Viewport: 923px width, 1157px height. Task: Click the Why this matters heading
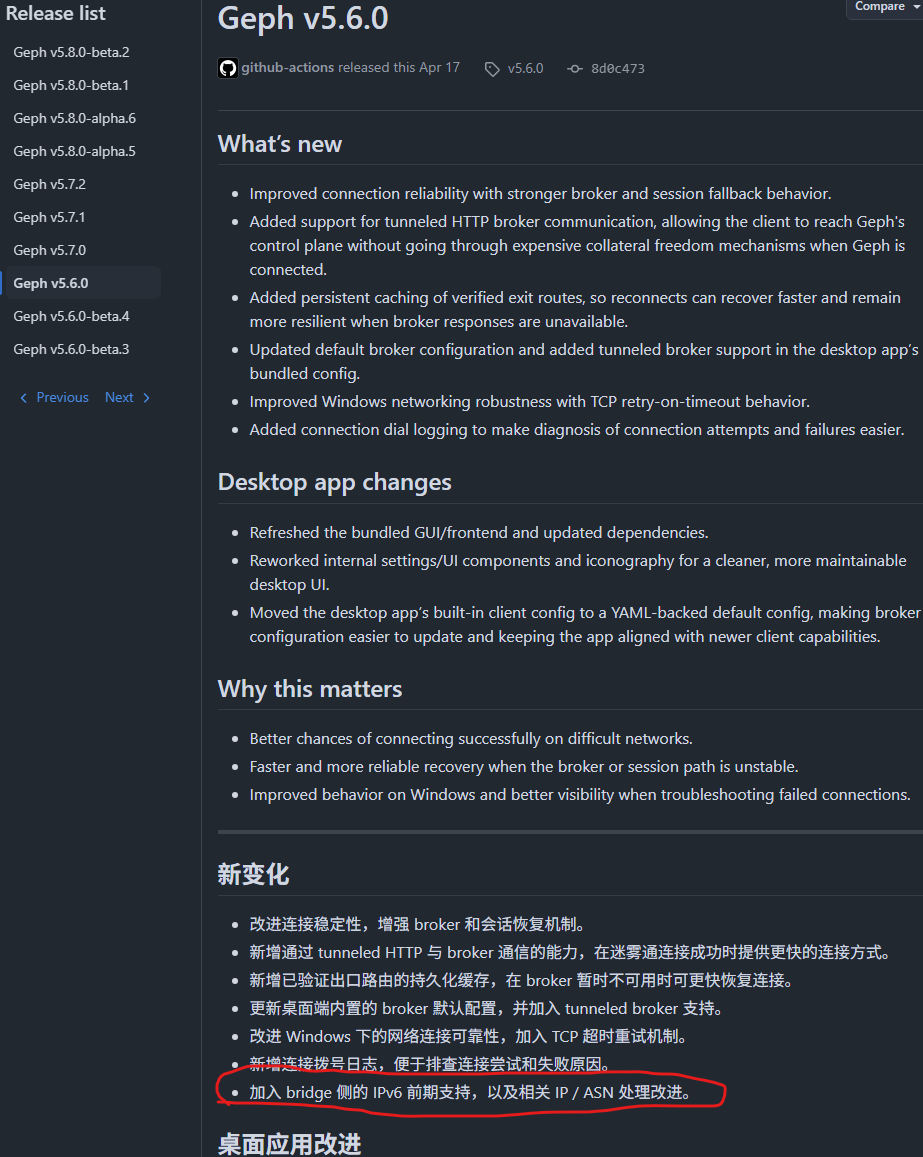(310, 689)
